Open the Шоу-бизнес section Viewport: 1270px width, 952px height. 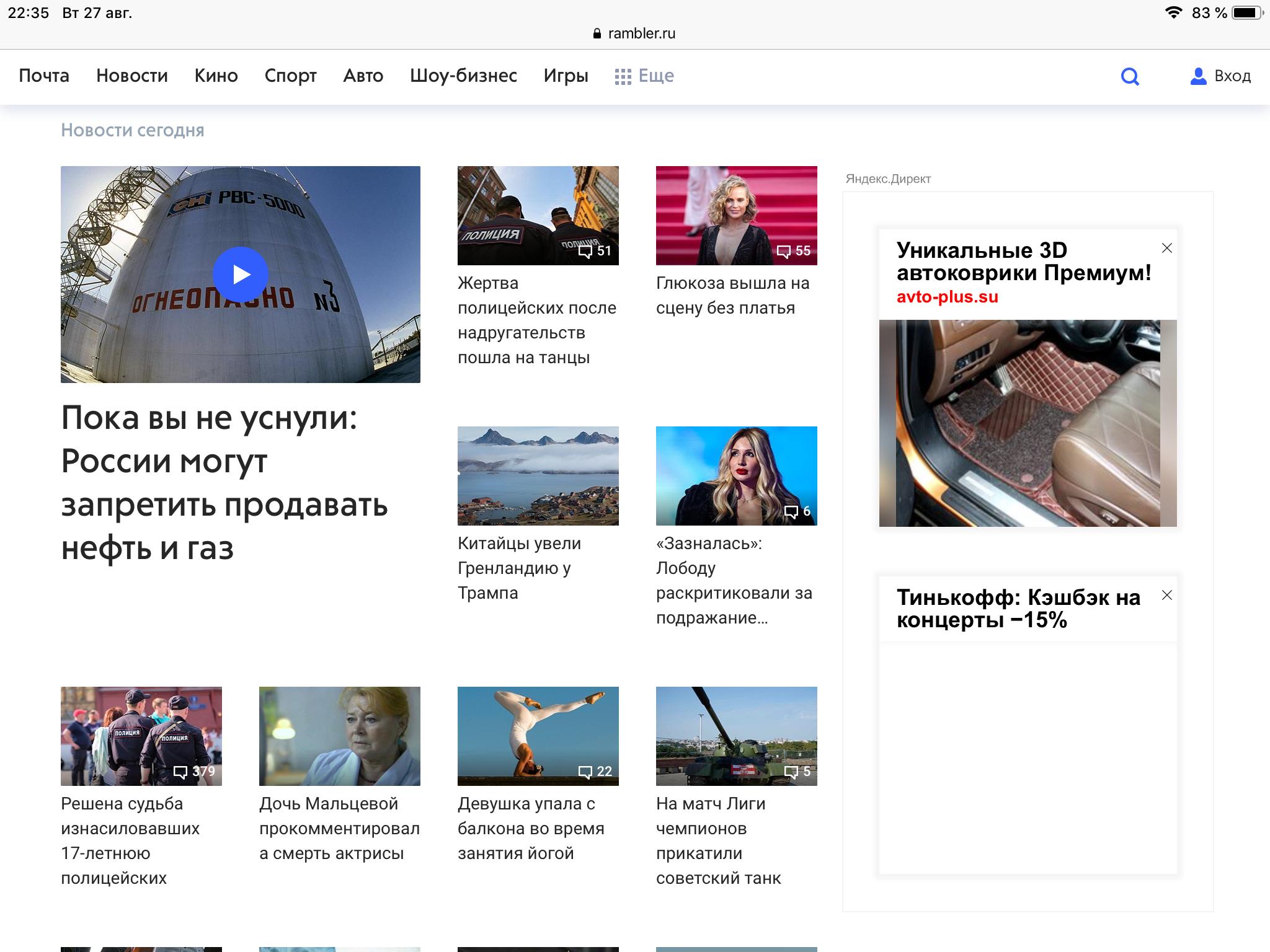click(x=463, y=76)
